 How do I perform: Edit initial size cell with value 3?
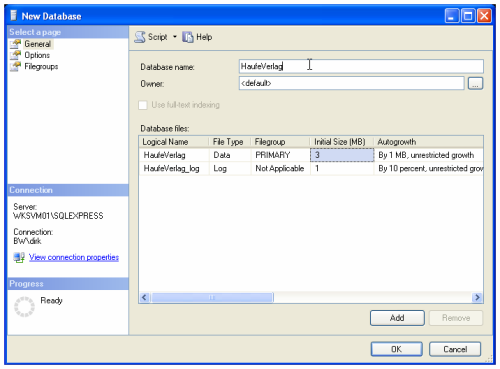point(342,155)
